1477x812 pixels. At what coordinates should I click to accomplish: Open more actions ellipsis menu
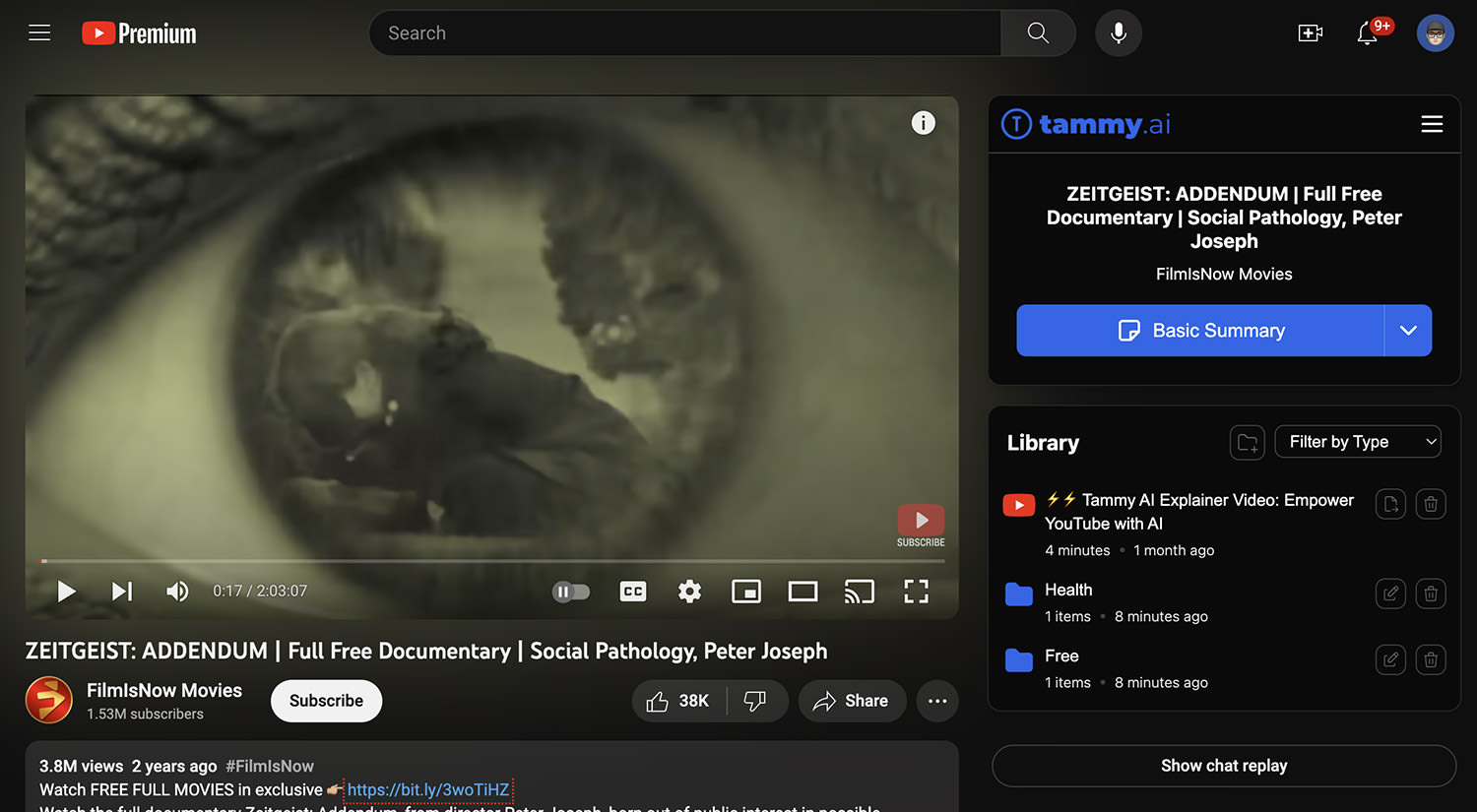(937, 701)
